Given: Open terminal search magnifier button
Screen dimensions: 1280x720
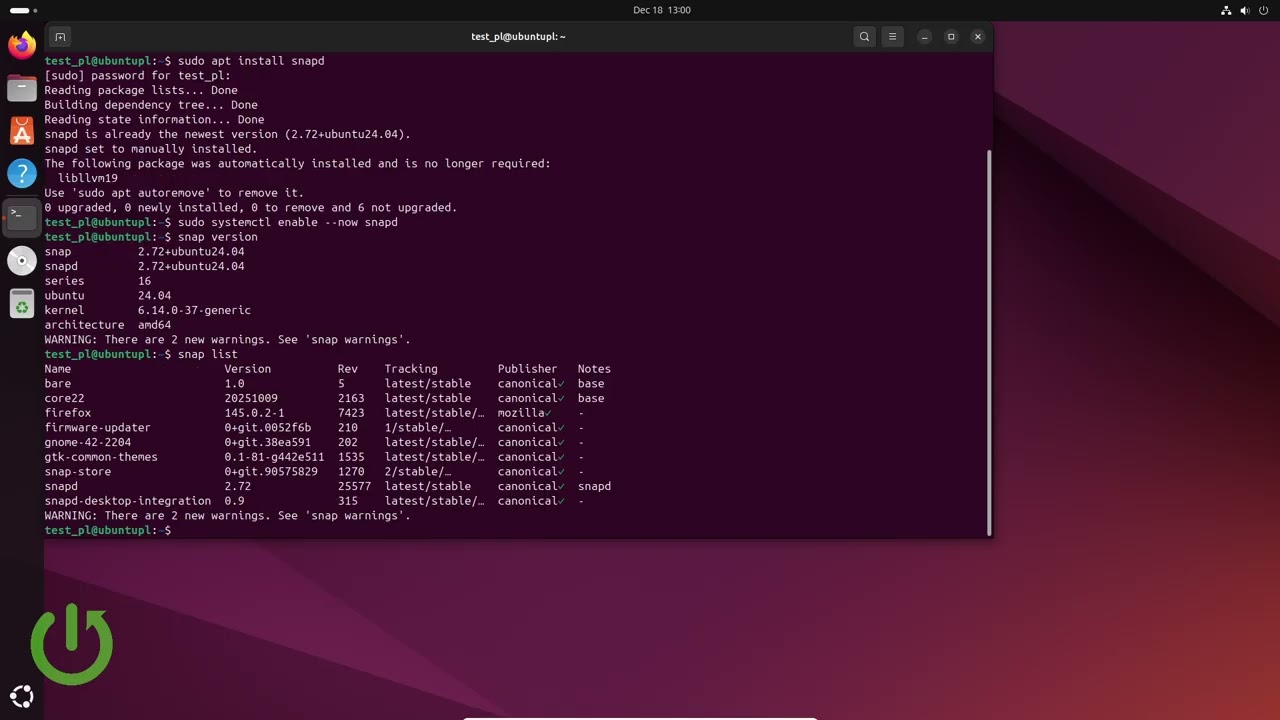Looking at the screenshot, I should 864,37.
